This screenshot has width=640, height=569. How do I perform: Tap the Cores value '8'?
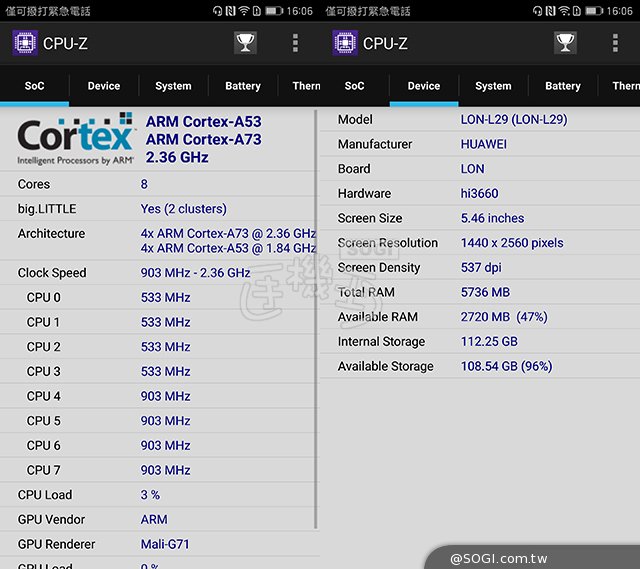pos(144,184)
